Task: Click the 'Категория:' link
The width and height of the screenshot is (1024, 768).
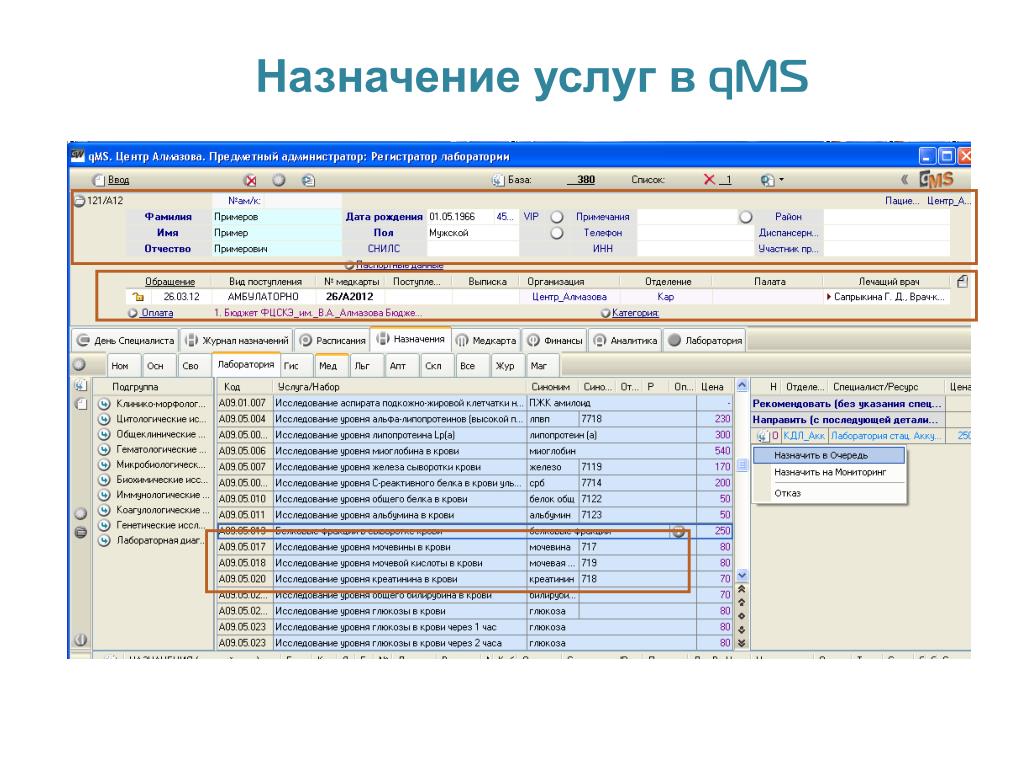Action: [x=635, y=313]
